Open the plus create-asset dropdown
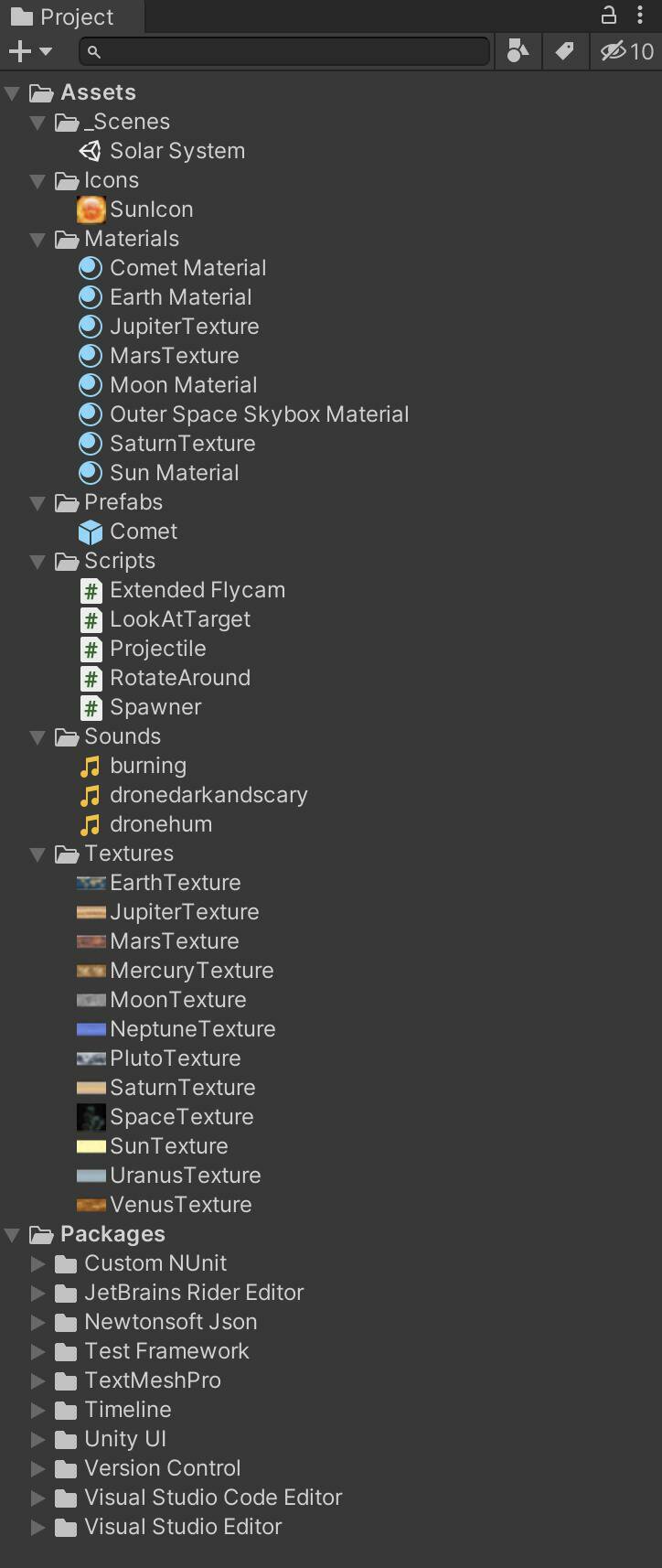The image size is (662, 1568). (x=29, y=51)
